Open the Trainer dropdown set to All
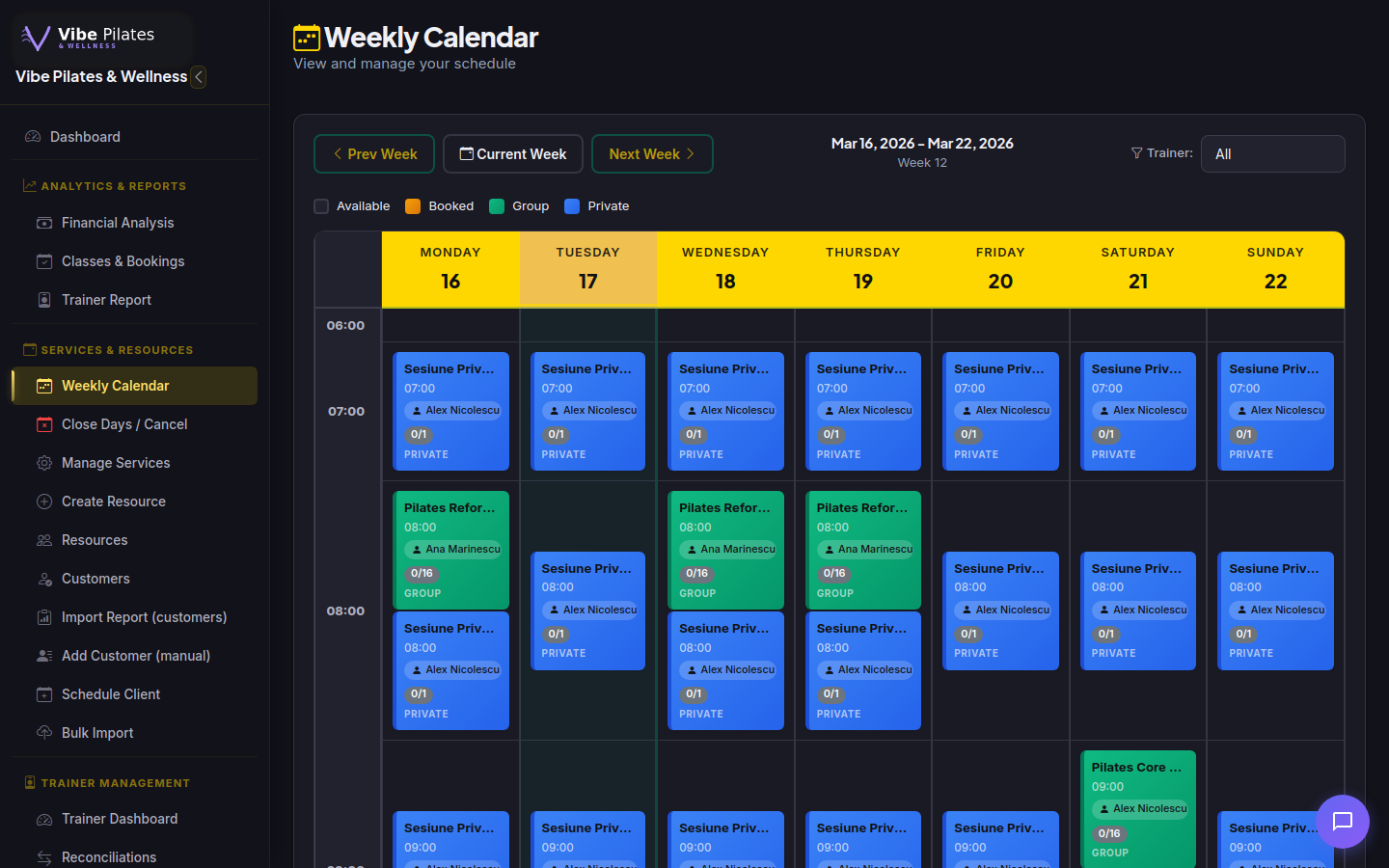1389x868 pixels. [1273, 154]
